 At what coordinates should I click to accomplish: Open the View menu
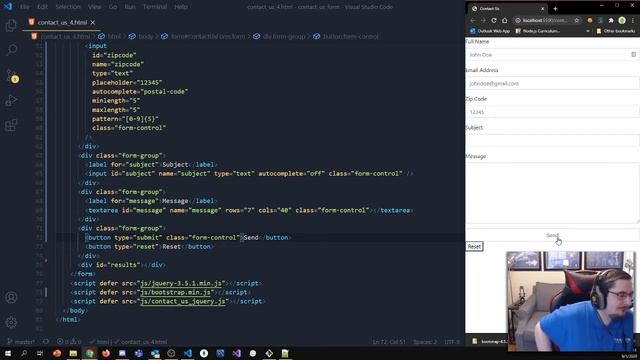[94, 7]
